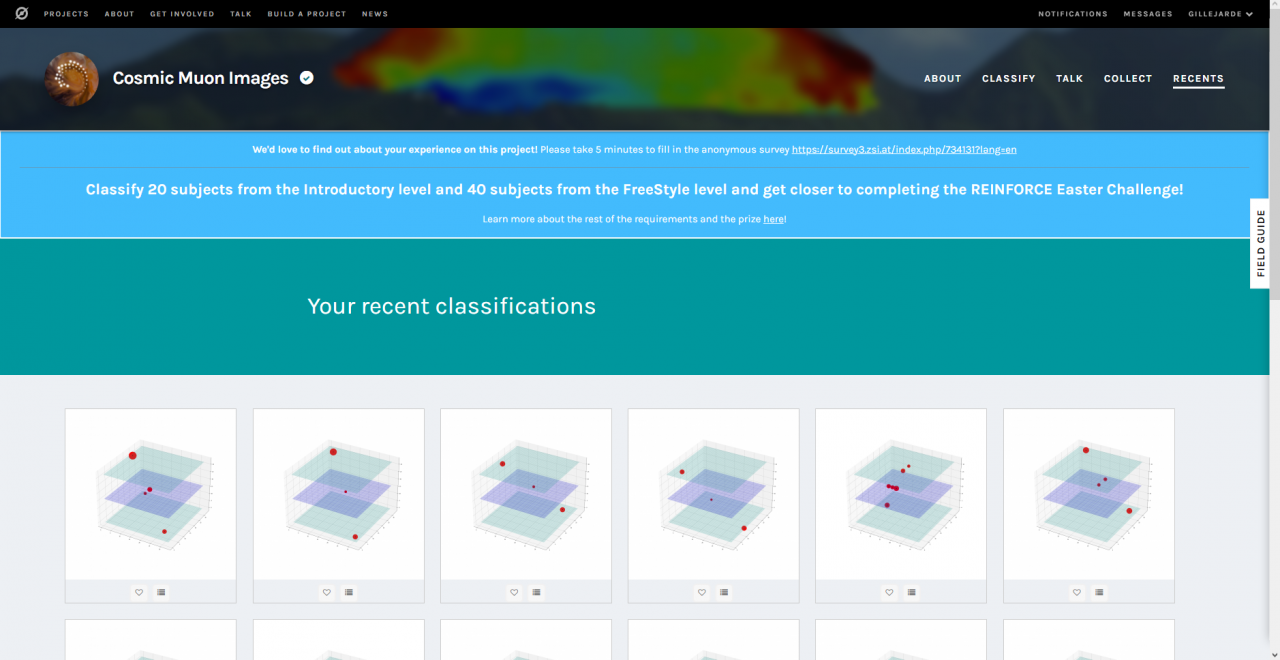
Task: Favorite the second classification thumbnail
Action: tap(327, 592)
